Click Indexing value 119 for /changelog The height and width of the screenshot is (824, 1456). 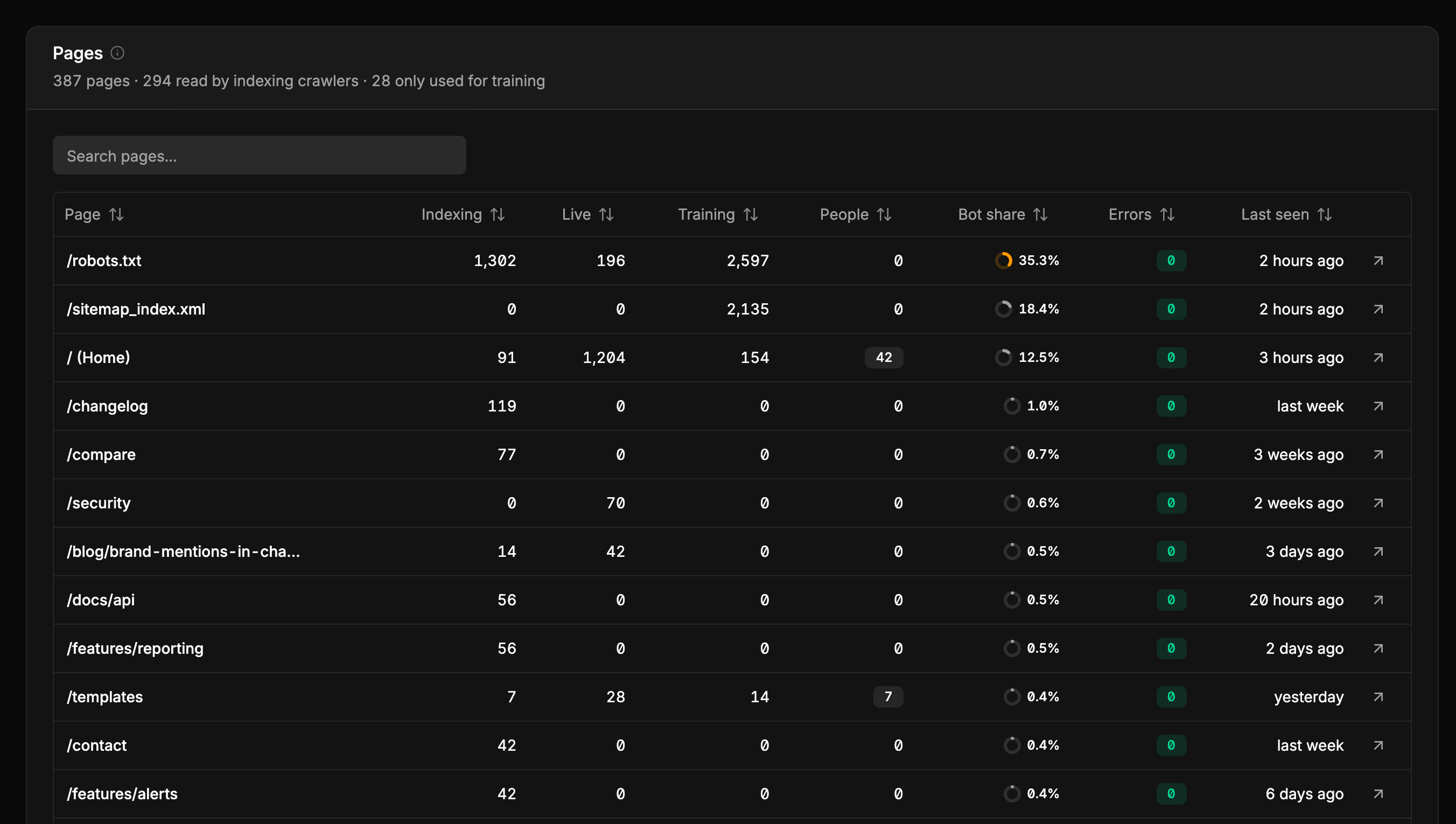[x=502, y=406]
